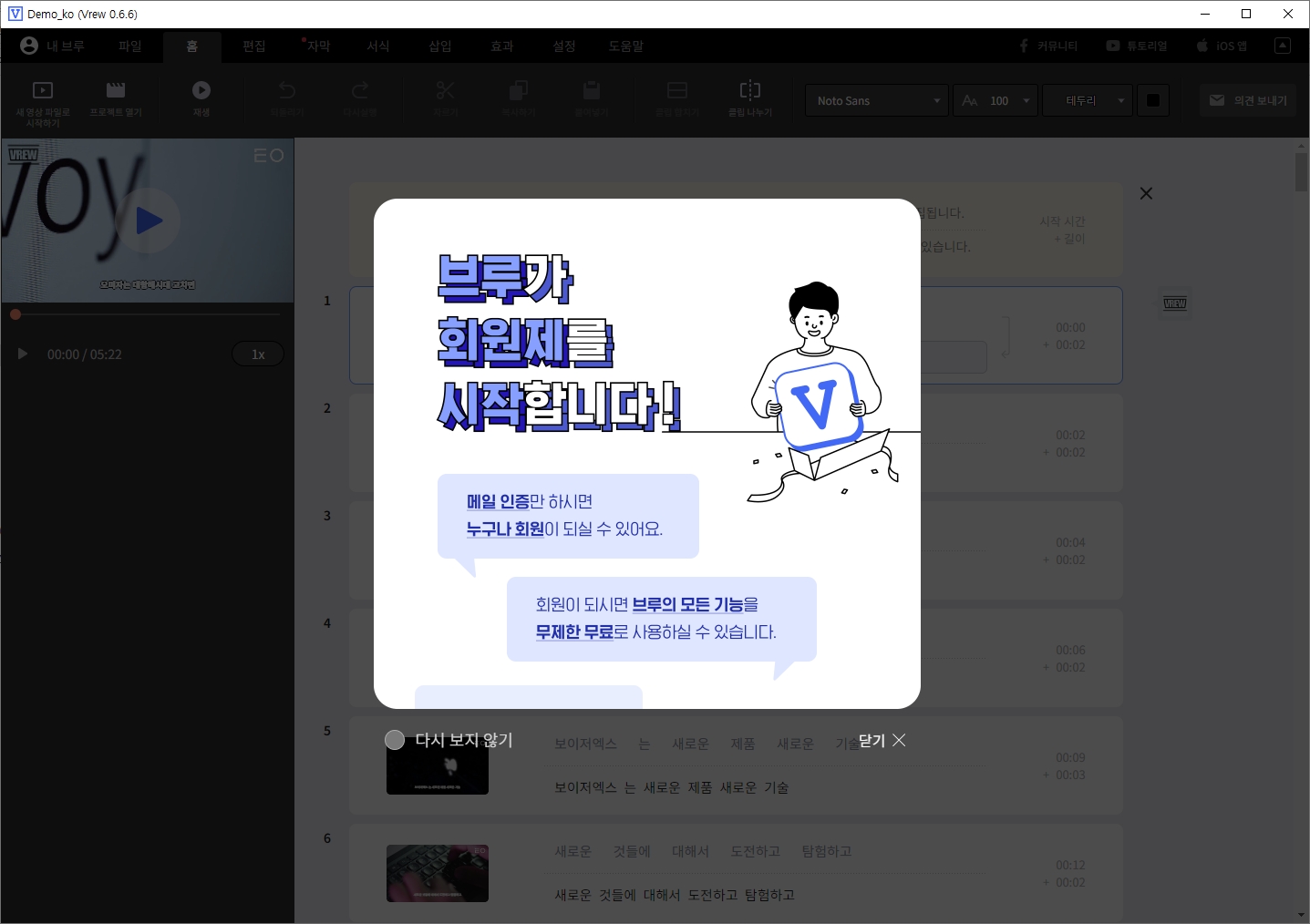Open the iOS 앱 link
The width and height of the screenshot is (1310, 924).
pos(1222,46)
